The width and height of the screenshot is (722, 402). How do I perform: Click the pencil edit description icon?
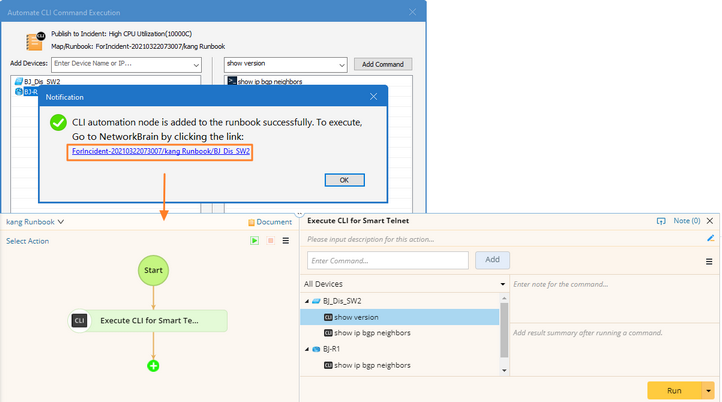(710, 238)
